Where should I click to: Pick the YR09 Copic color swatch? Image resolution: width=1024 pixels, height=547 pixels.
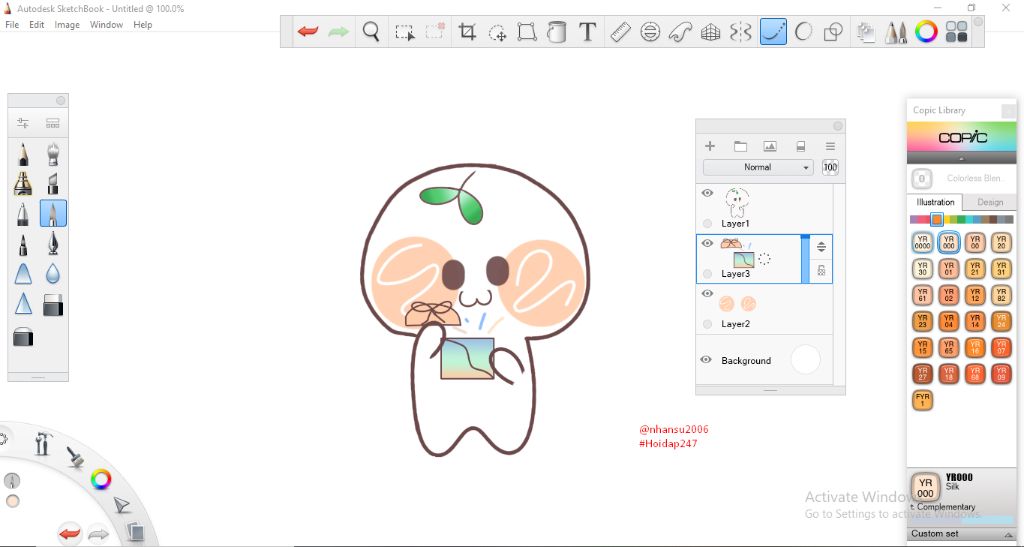(1001, 373)
